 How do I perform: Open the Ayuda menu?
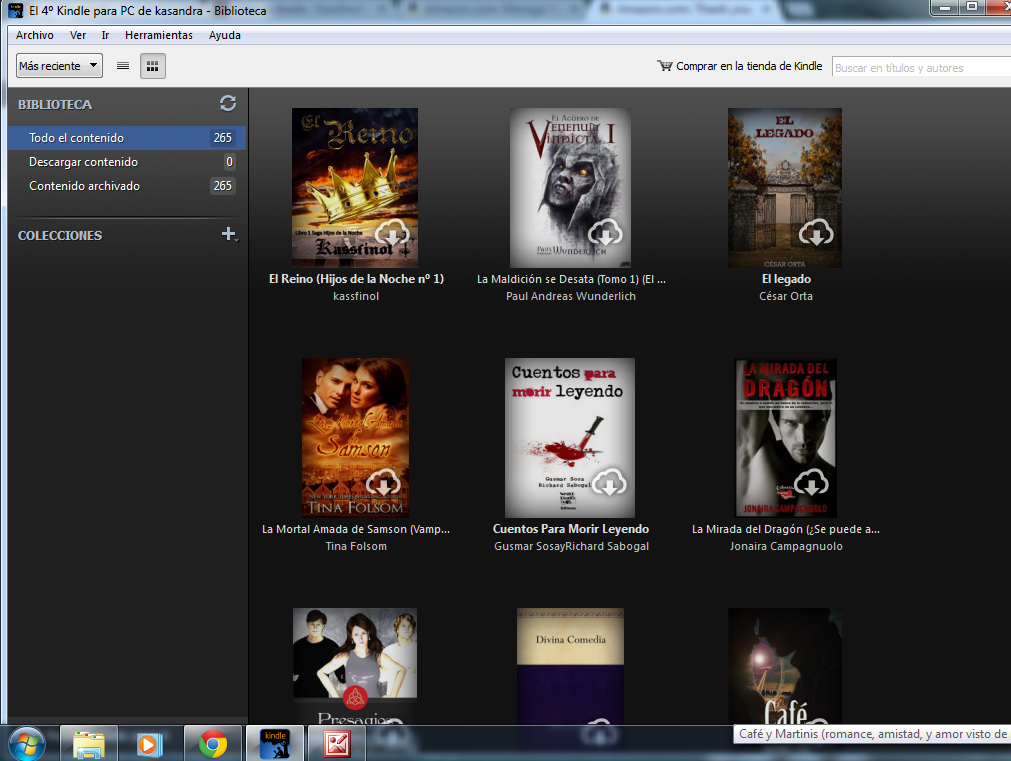click(224, 35)
